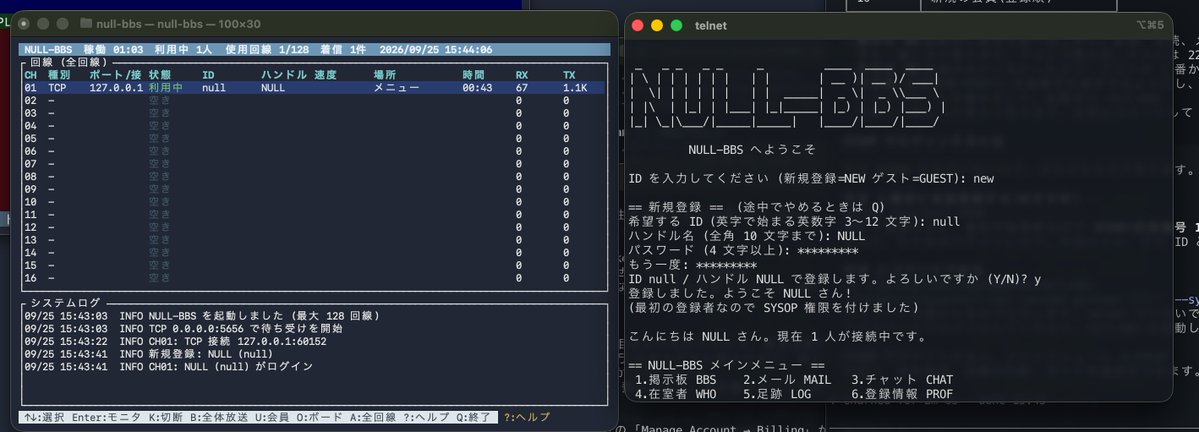Click the telnet window title text
The image size is (1199, 432).
pos(711,26)
